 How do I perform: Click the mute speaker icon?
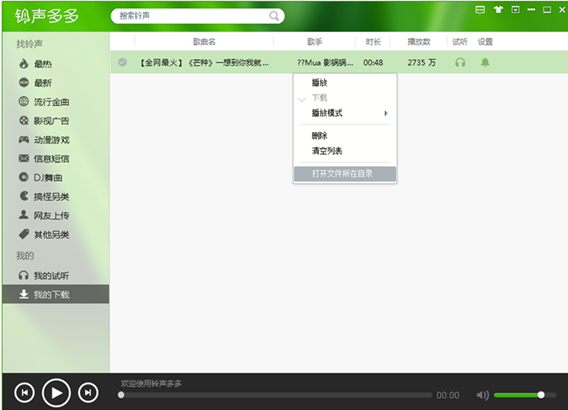[x=483, y=395]
